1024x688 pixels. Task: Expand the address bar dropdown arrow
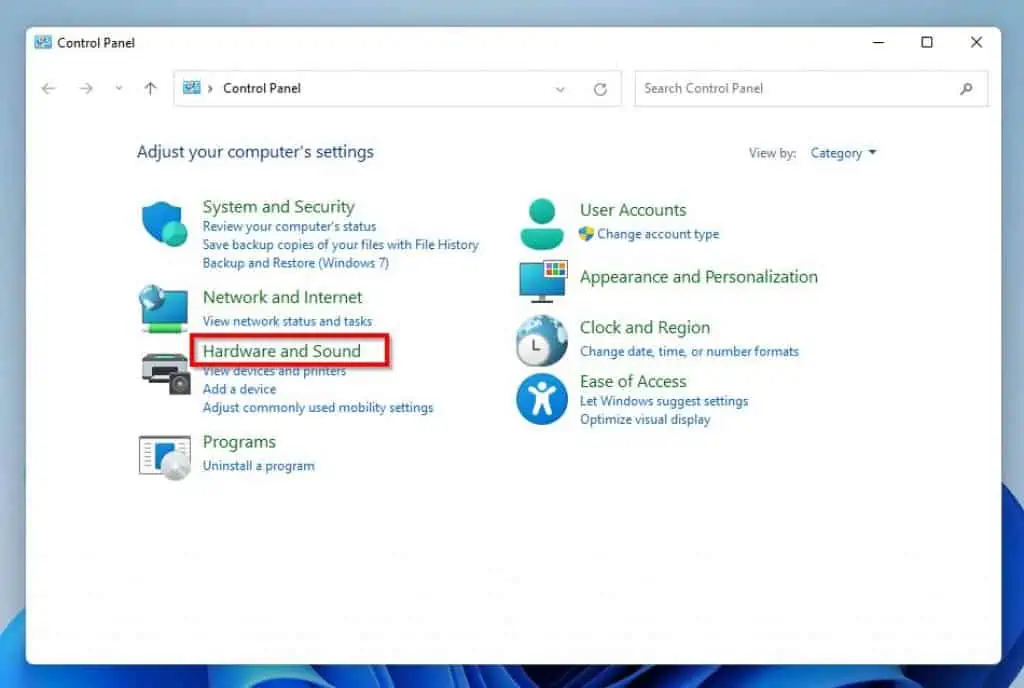click(x=560, y=88)
